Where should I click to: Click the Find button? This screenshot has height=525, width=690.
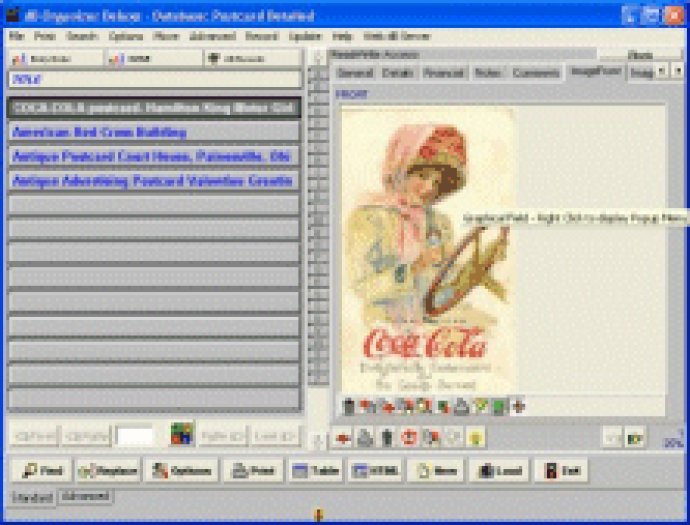(x=42, y=470)
